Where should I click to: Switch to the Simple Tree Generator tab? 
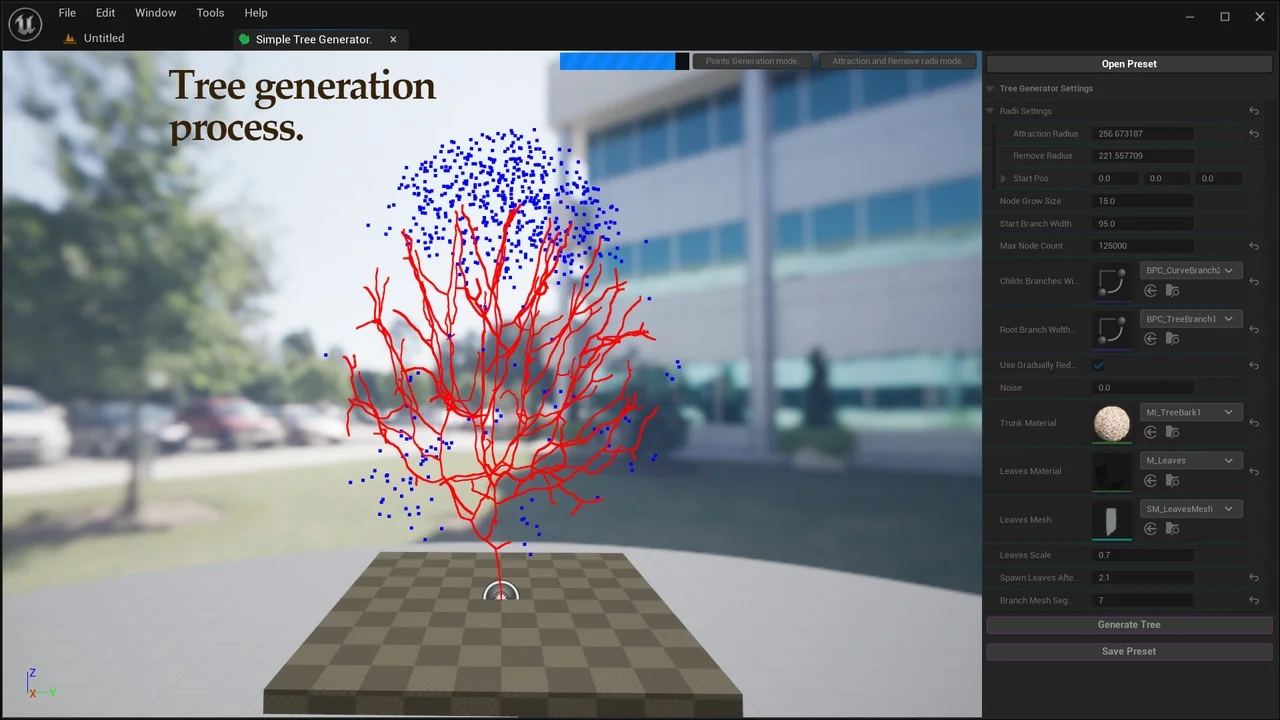[x=313, y=39]
